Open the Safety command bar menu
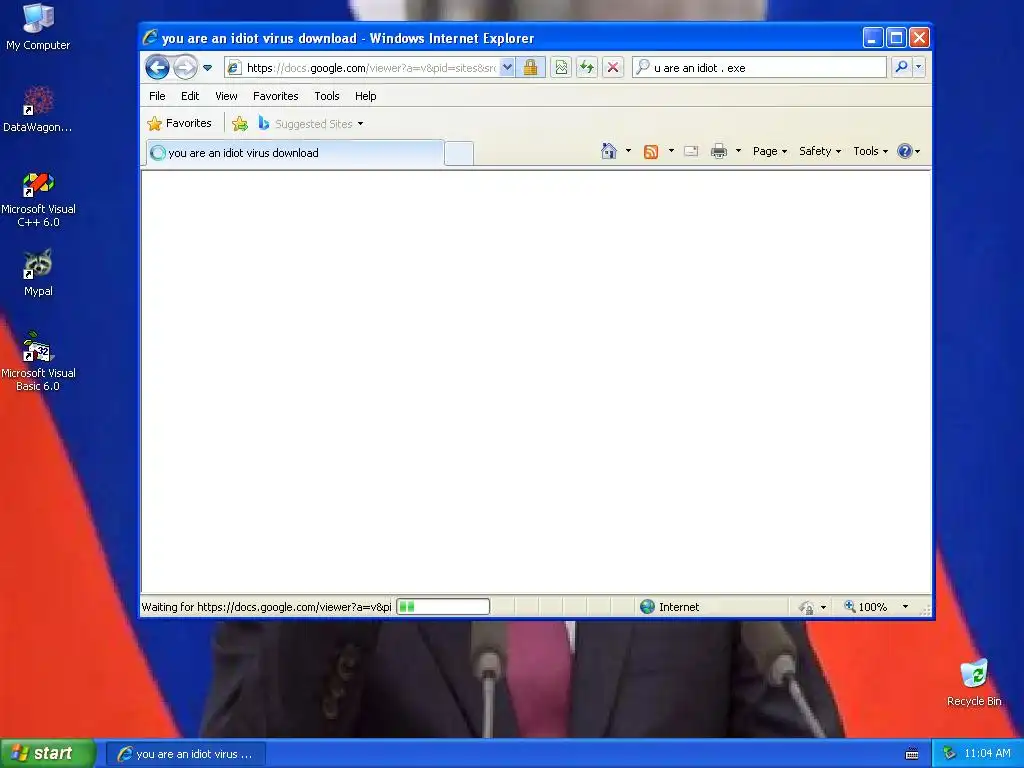This screenshot has height=768, width=1024. [820, 152]
